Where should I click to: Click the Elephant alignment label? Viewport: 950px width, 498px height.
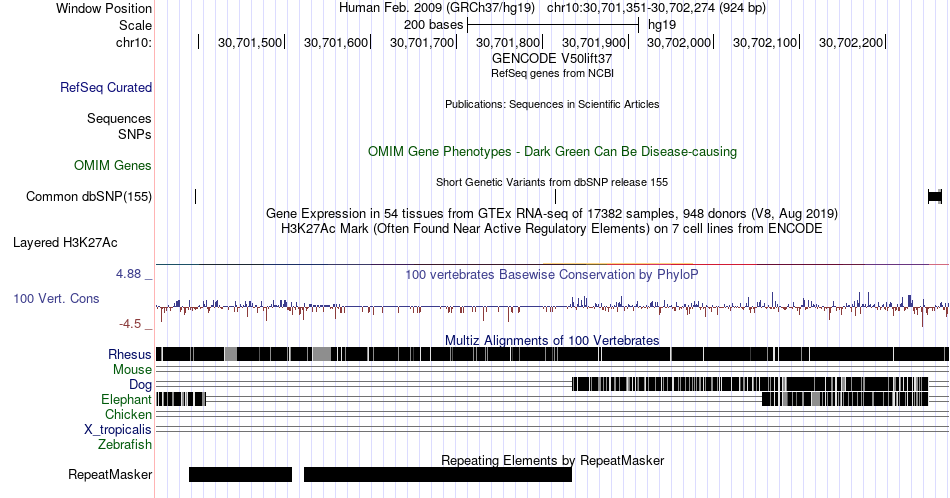point(126,399)
